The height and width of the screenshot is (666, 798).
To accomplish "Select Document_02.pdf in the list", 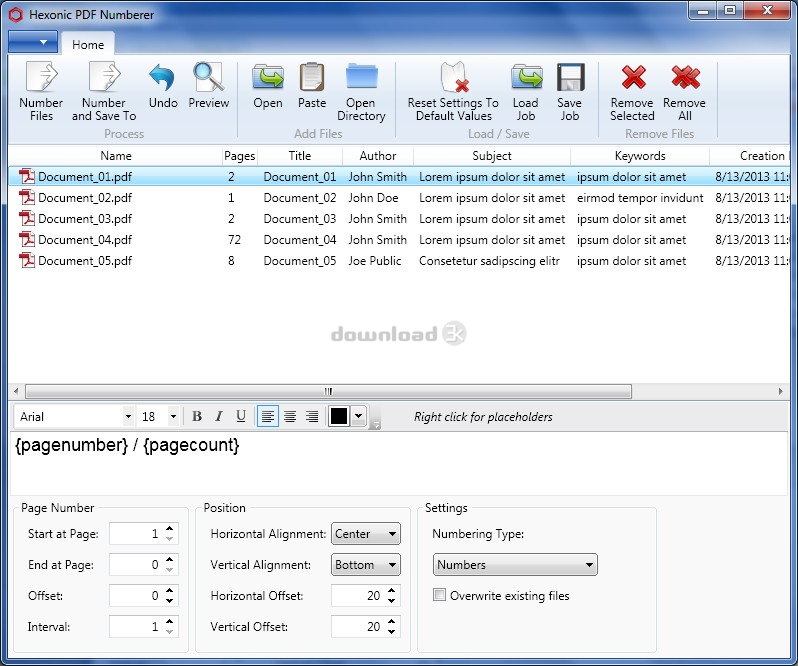I will pyautogui.click(x=399, y=197).
